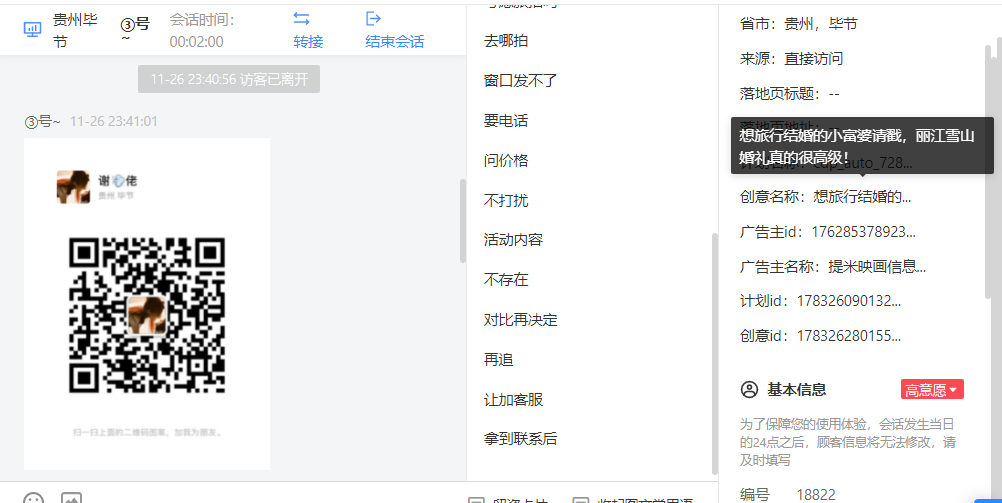Click the 基本信息 section heading

pos(796,389)
